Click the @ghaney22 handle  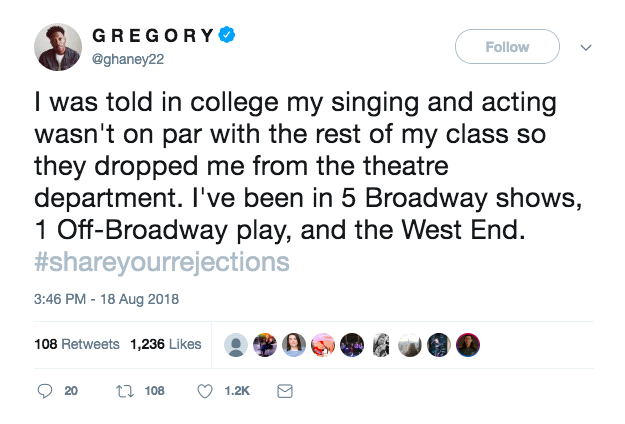(x=125, y=58)
